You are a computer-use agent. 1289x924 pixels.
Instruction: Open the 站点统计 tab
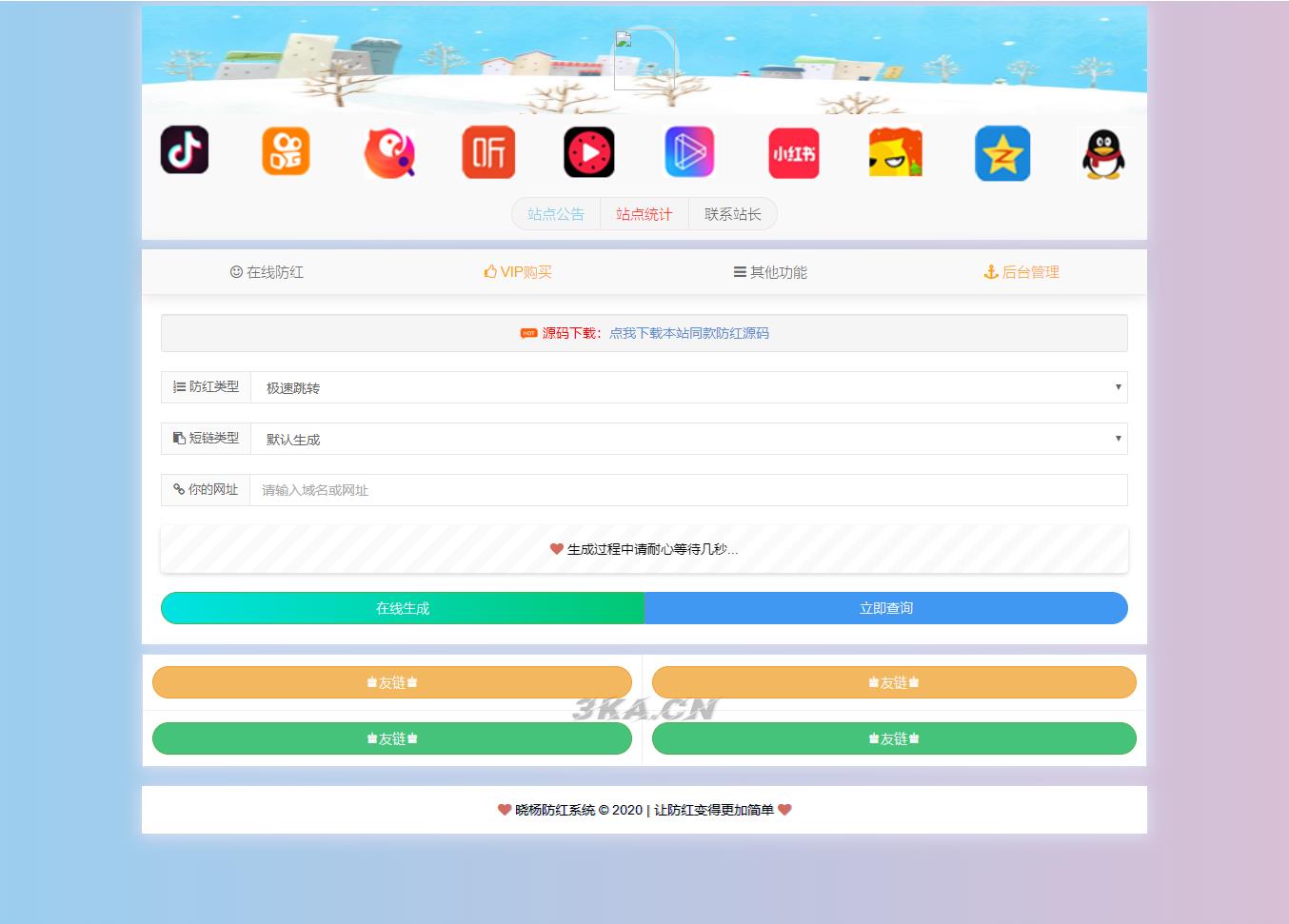(644, 214)
